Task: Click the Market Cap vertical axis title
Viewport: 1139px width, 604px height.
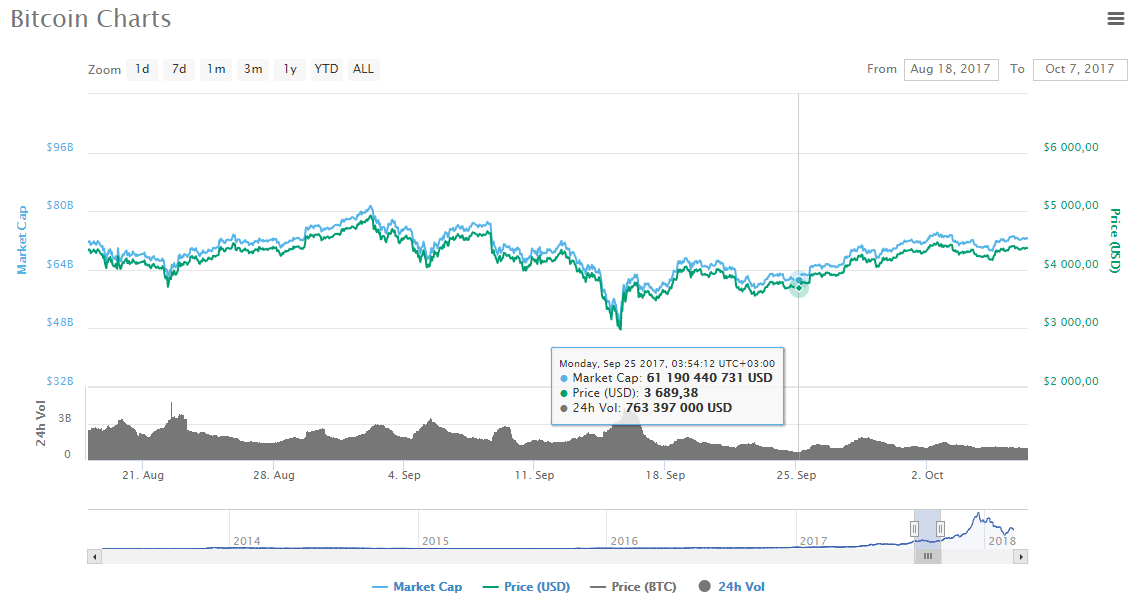Action: [22, 240]
